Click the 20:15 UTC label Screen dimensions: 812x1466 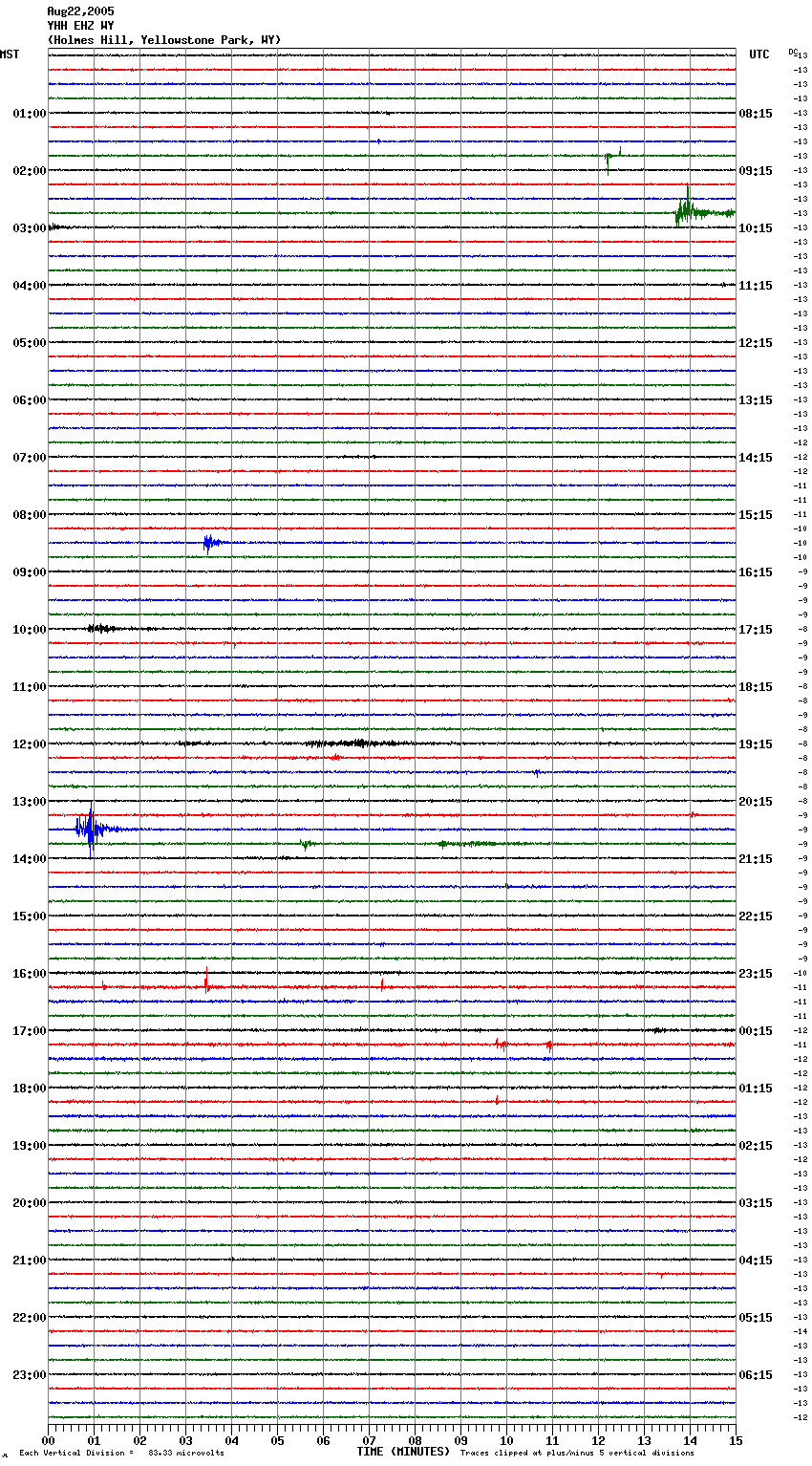[756, 802]
